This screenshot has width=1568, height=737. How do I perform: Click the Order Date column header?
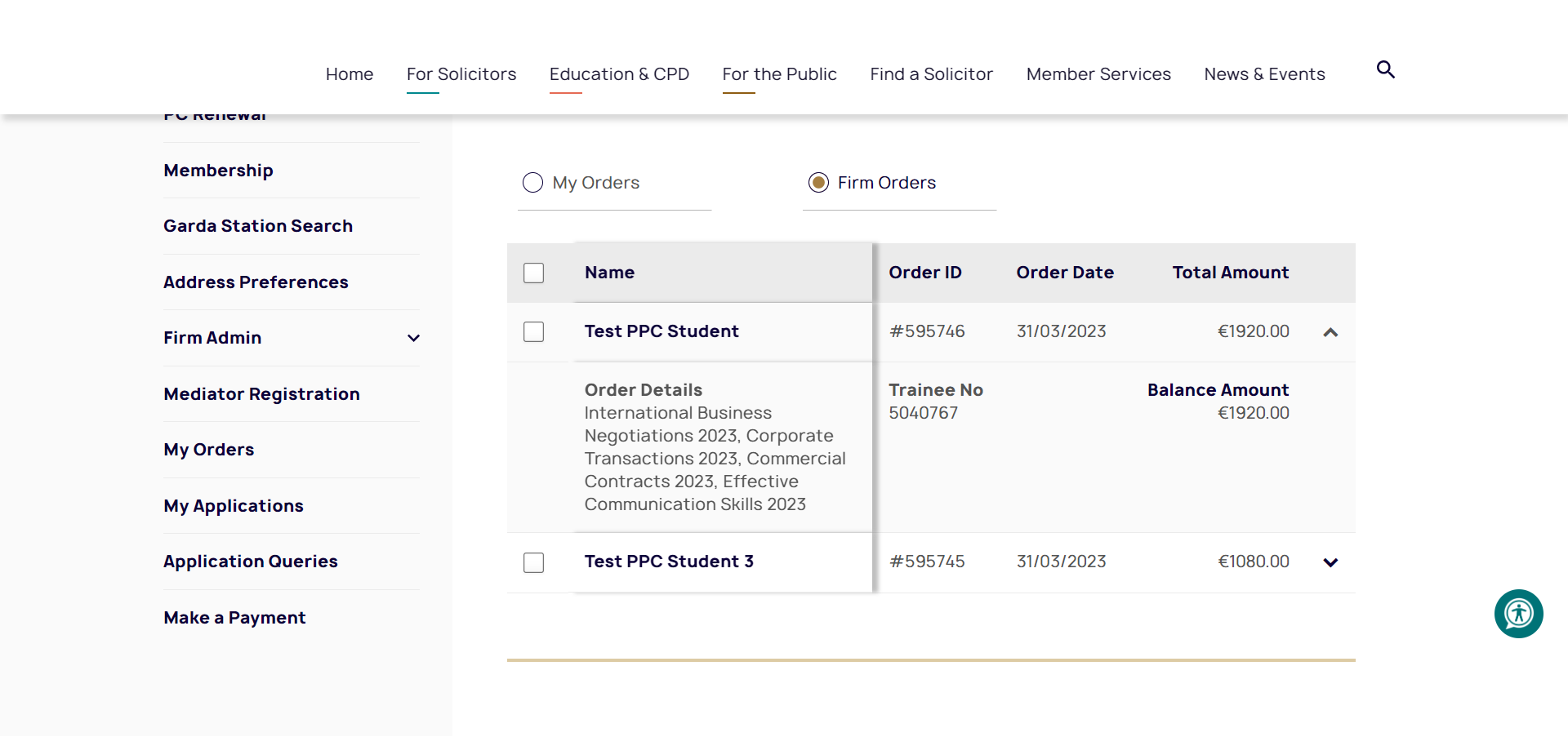point(1065,273)
